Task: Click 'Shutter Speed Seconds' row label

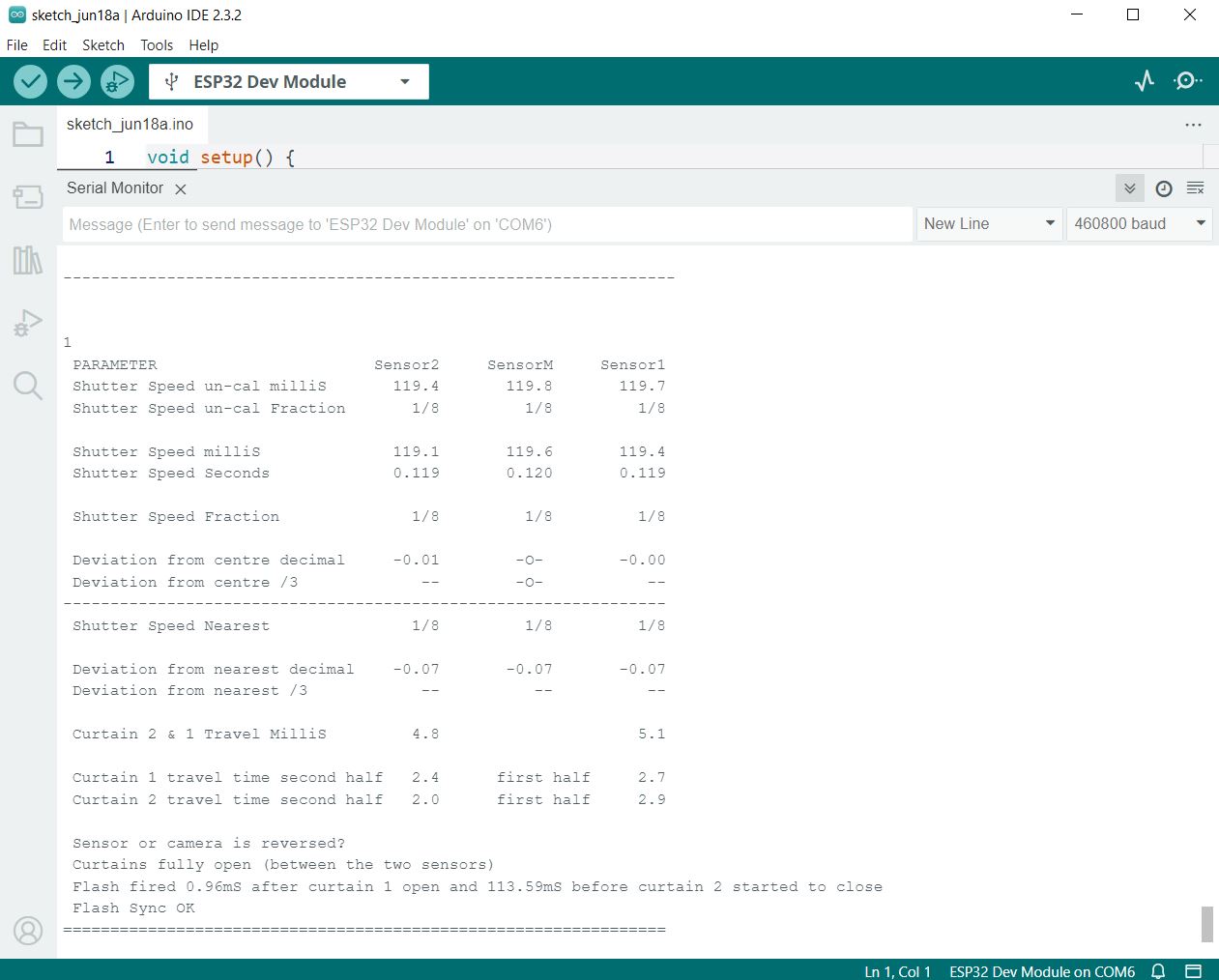Action: [171, 473]
